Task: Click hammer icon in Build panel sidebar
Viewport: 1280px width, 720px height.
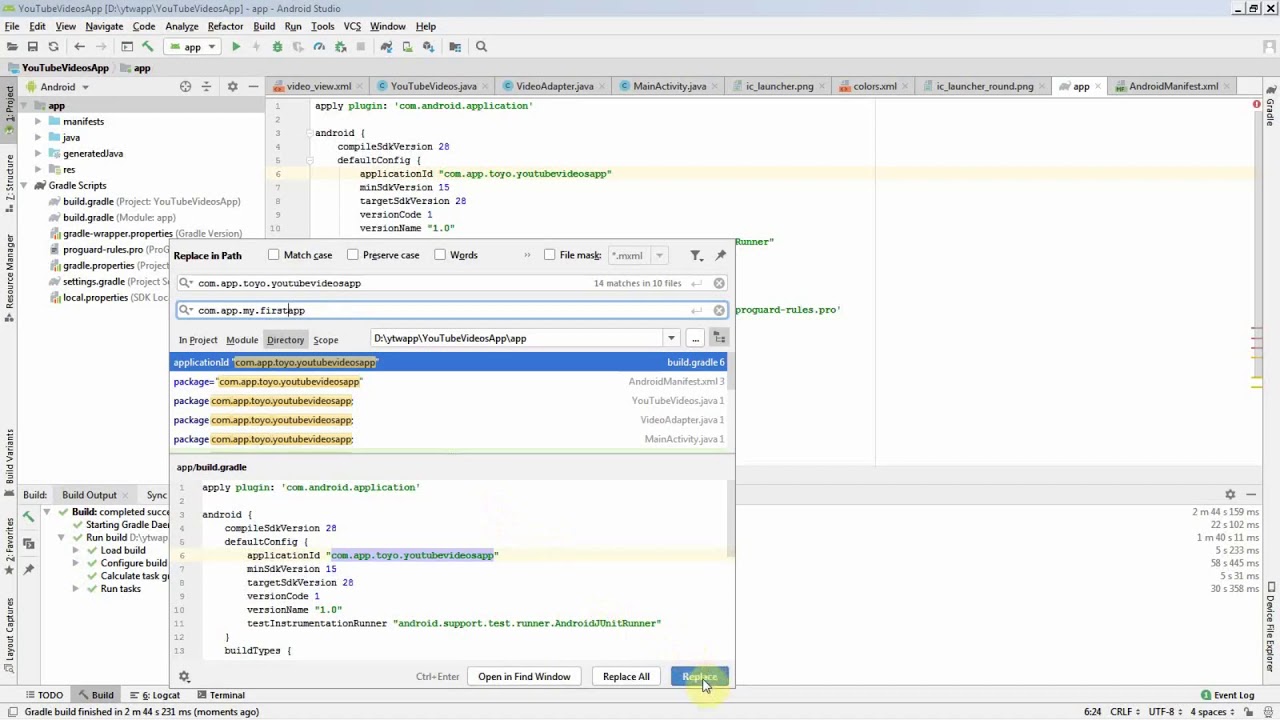Action: (29, 516)
